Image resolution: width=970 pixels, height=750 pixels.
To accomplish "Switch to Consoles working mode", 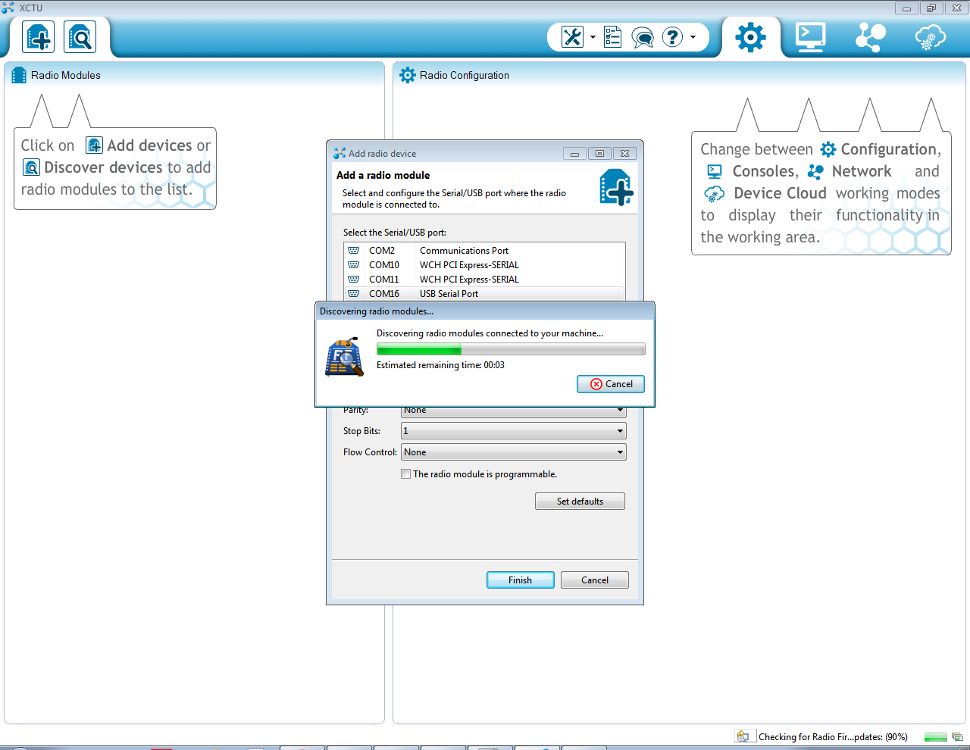I will tap(810, 37).
